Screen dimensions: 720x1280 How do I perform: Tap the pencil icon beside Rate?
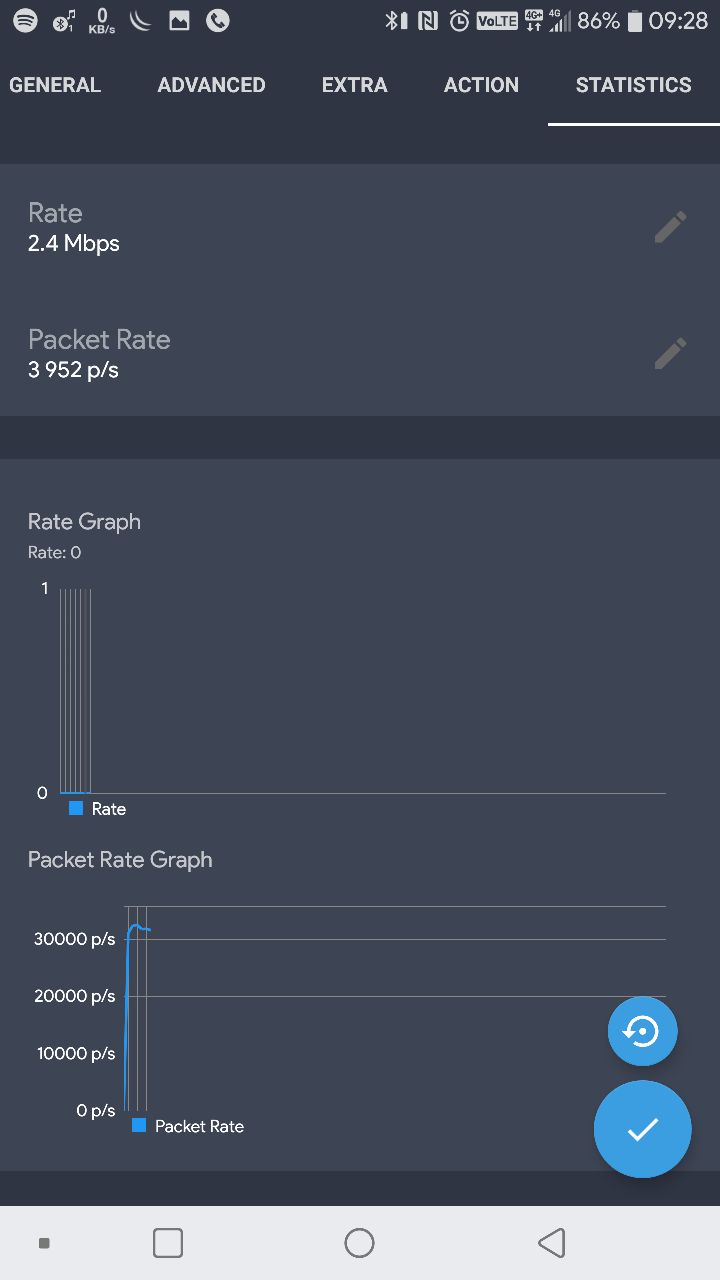670,227
